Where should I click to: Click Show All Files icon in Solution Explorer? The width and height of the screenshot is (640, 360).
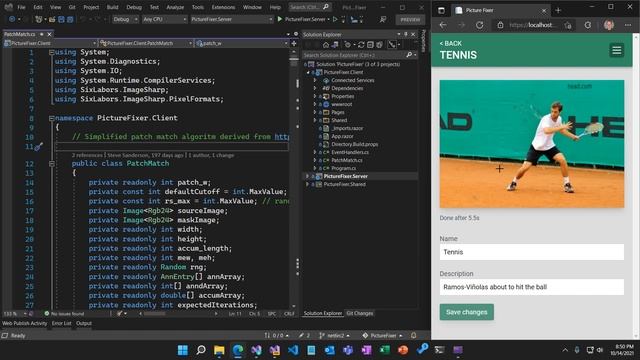click(379, 44)
